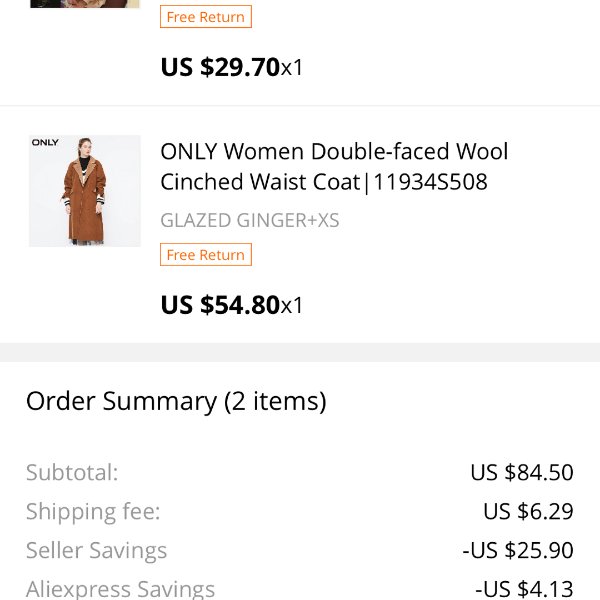Open the brown wool coat product thumbnail

(x=85, y=191)
